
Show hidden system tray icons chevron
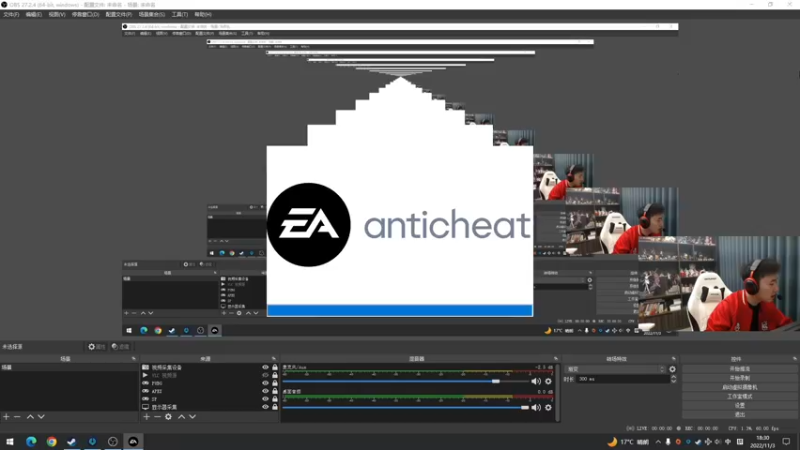click(x=658, y=442)
